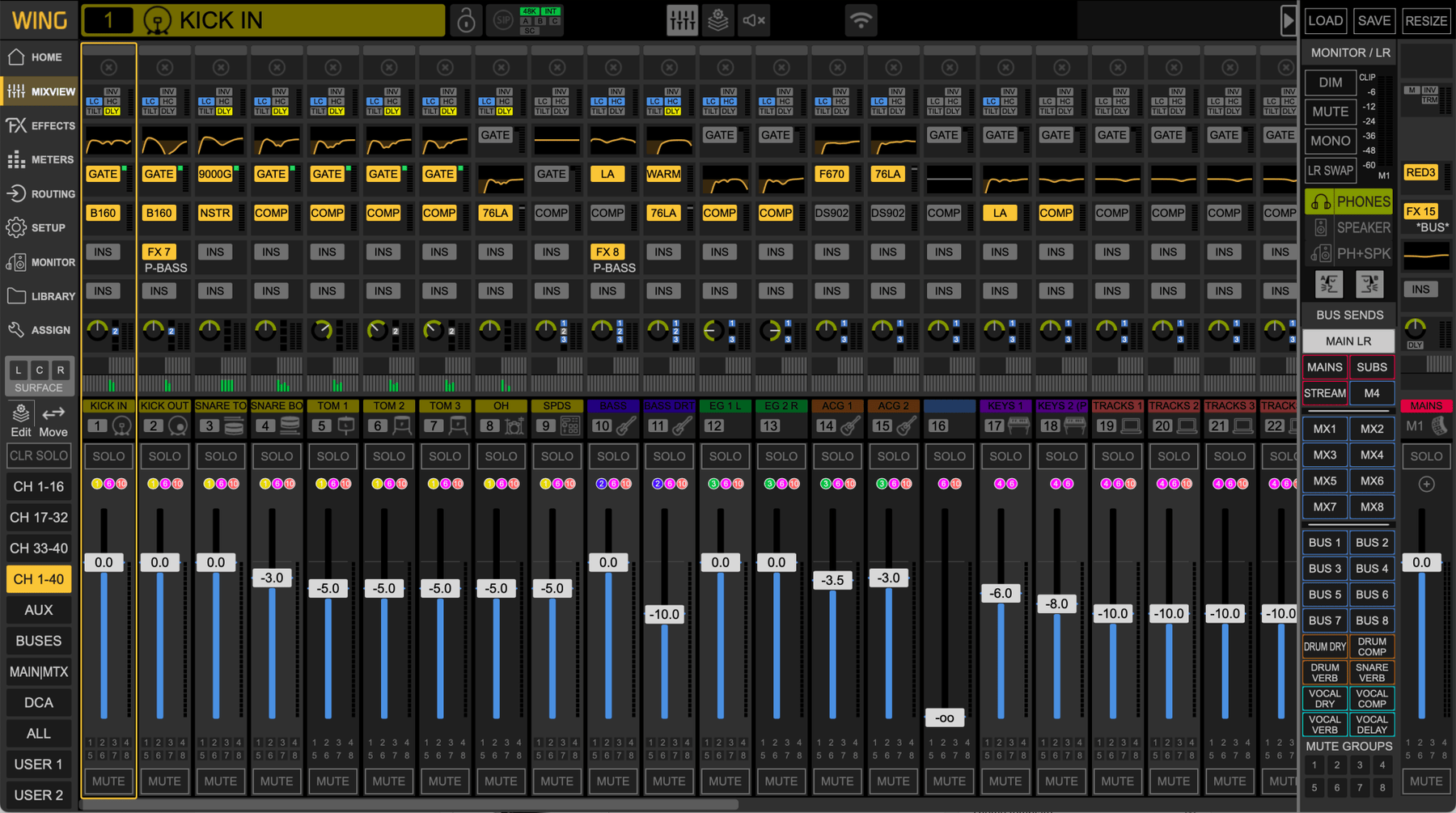
Task: Open the mixer faders icon in top bar
Action: [x=682, y=20]
